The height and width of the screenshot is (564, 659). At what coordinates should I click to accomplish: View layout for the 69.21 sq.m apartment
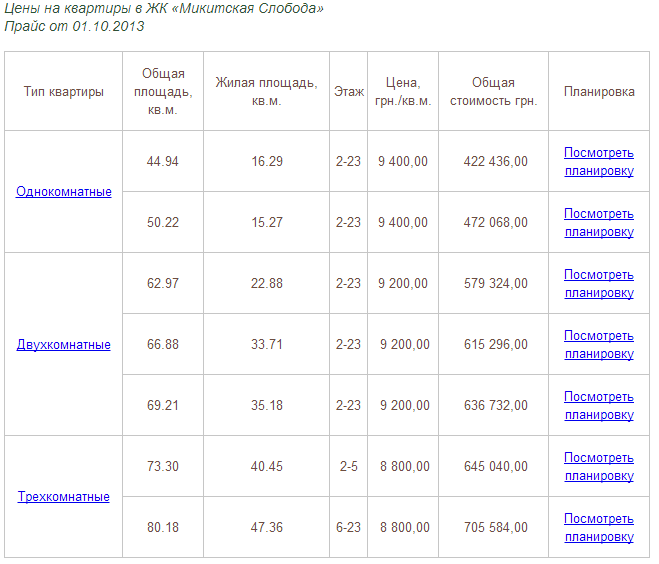click(599, 405)
